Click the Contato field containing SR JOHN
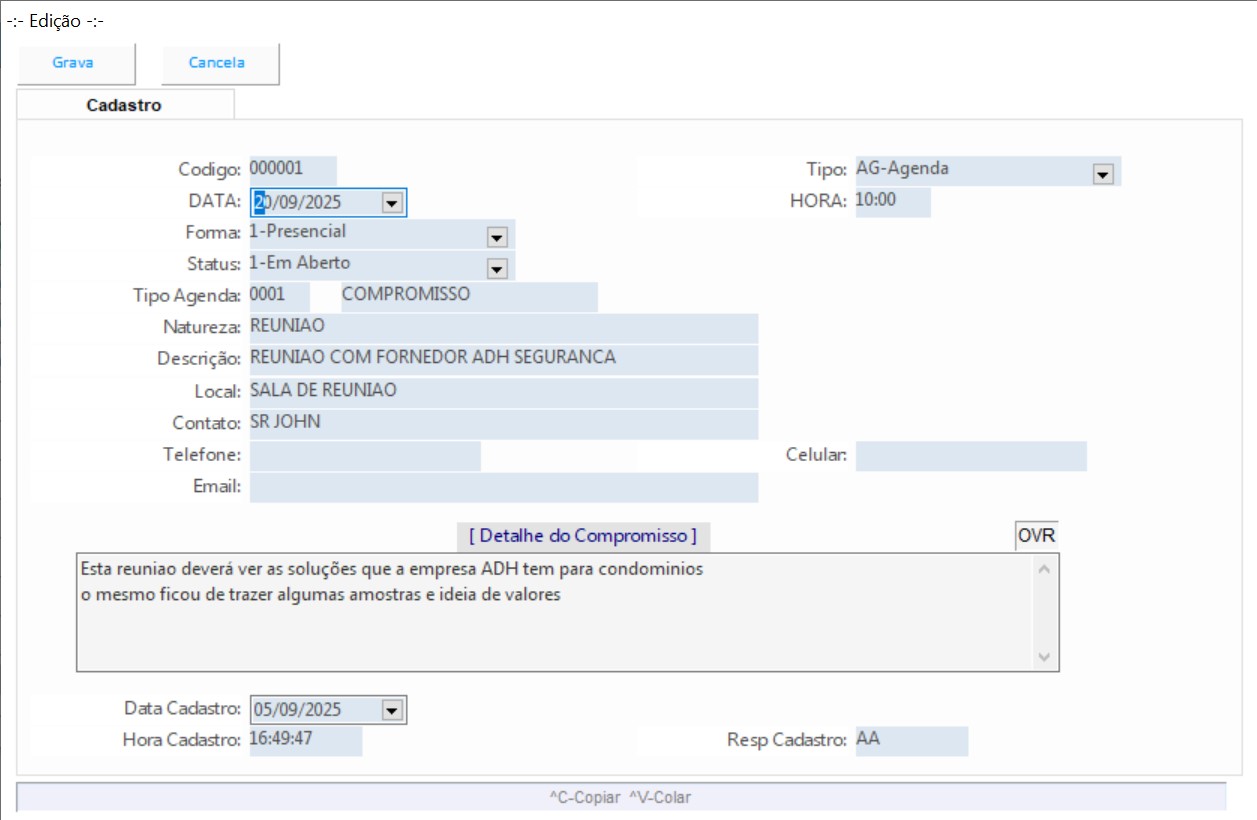Image resolution: width=1257 pixels, height=820 pixels. (502, 423)
